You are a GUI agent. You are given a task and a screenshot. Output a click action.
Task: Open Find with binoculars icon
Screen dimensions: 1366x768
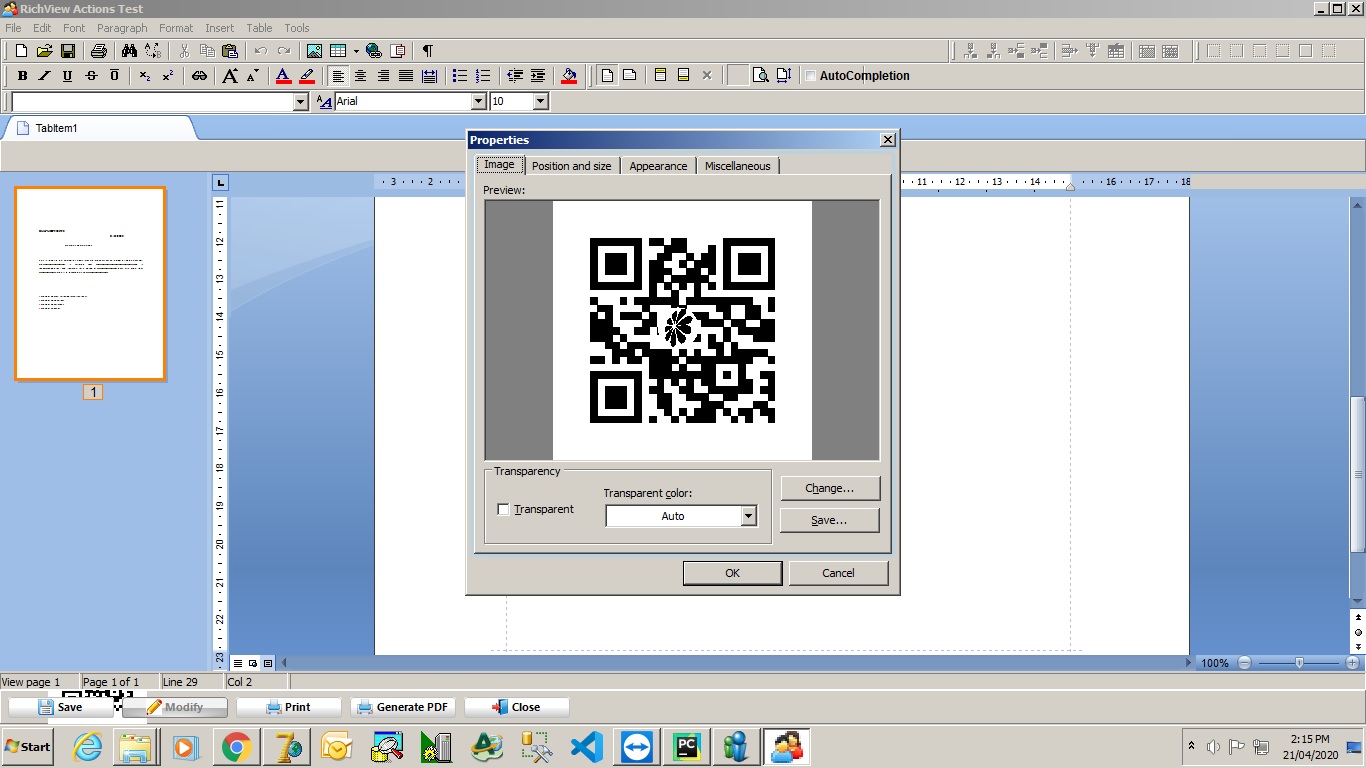[x=129, y=51]
